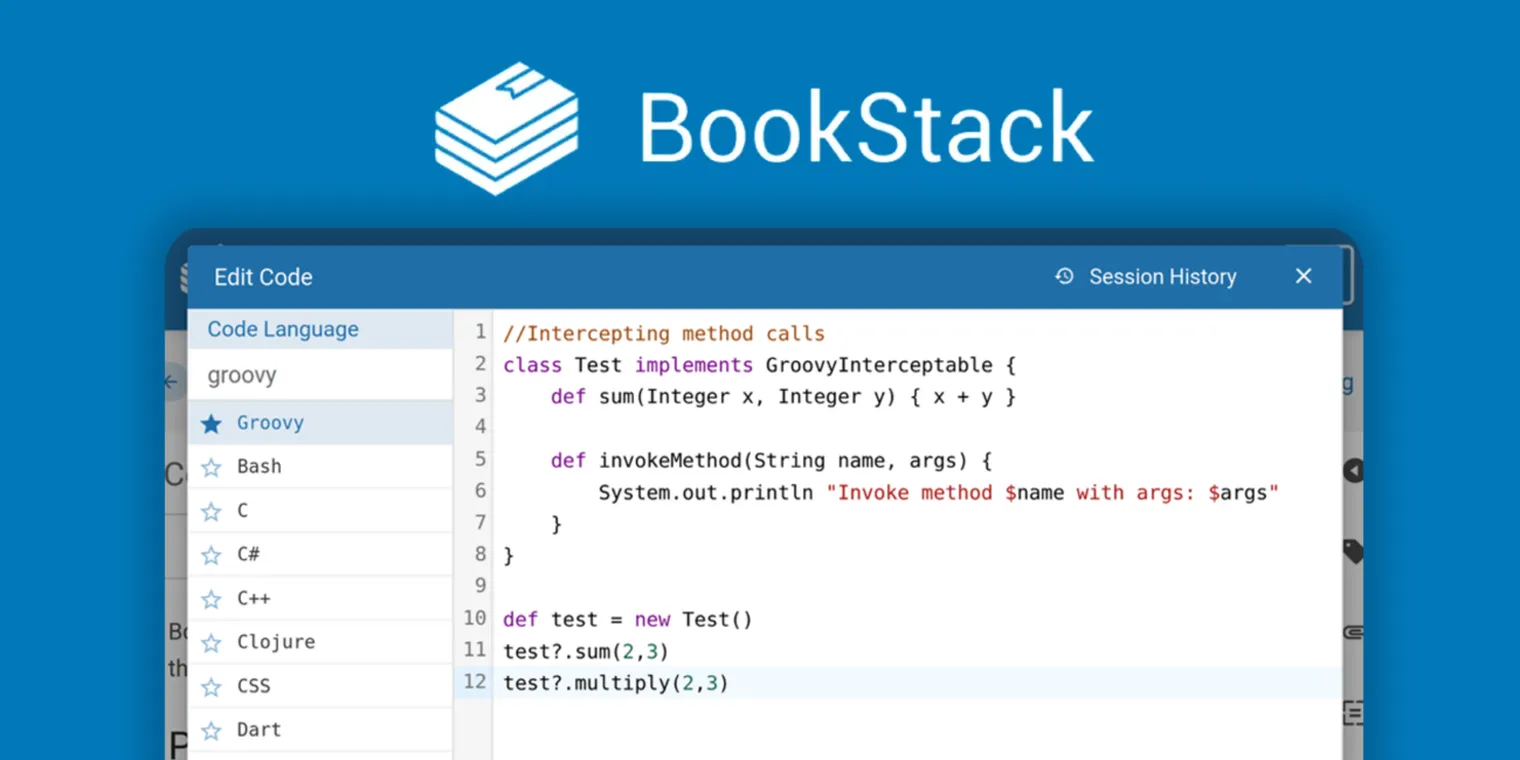
Task: Close the Edit Code dialog with the X
Action: coord(1303,276)
